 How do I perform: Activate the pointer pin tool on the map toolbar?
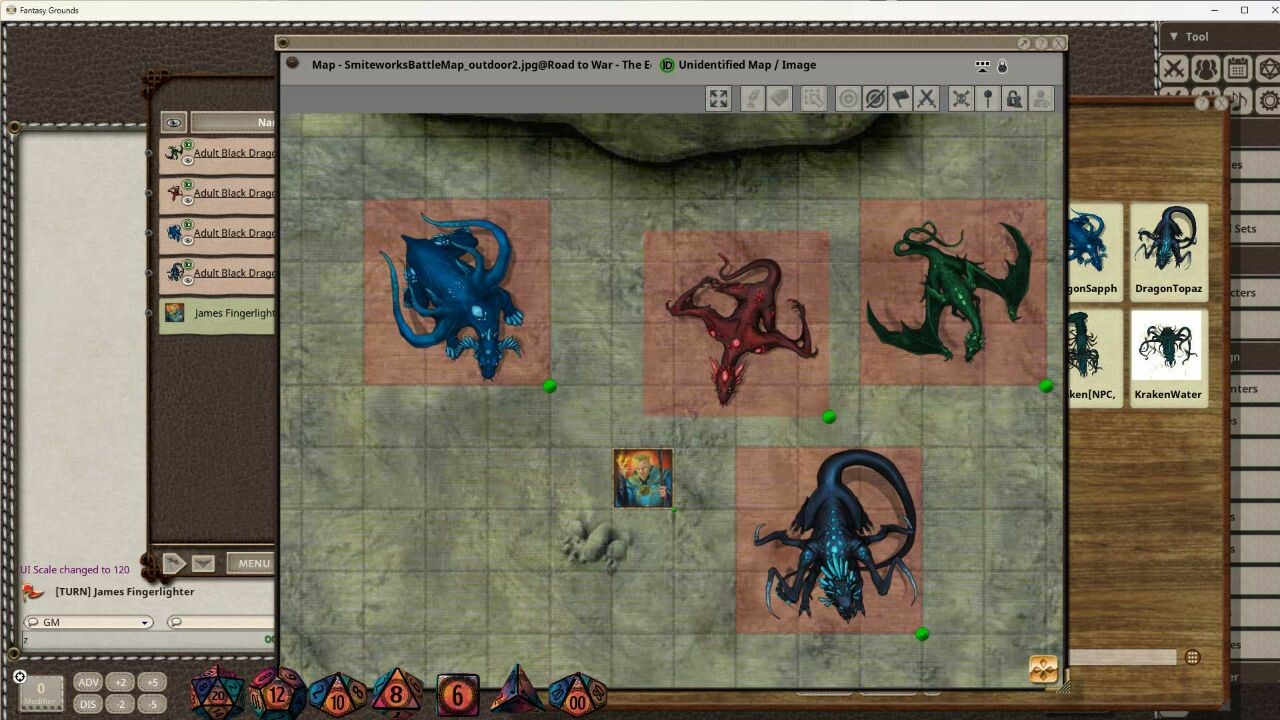coord(989,98)
